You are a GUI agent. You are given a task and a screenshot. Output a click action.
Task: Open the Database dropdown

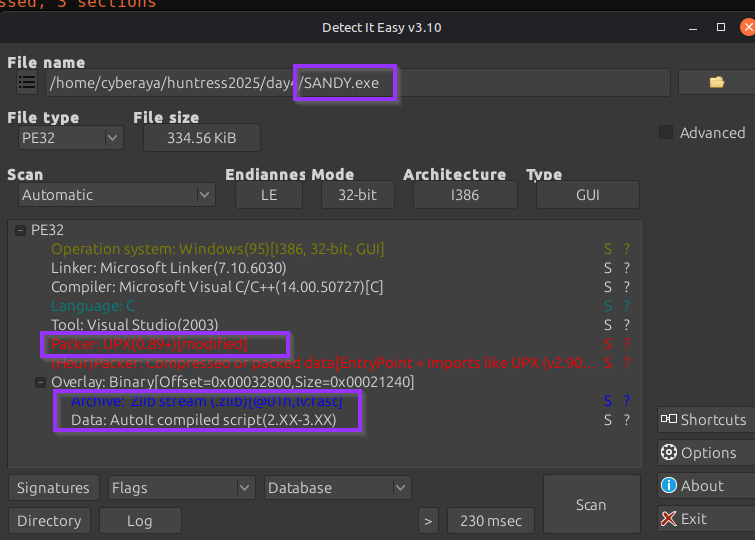338,487
